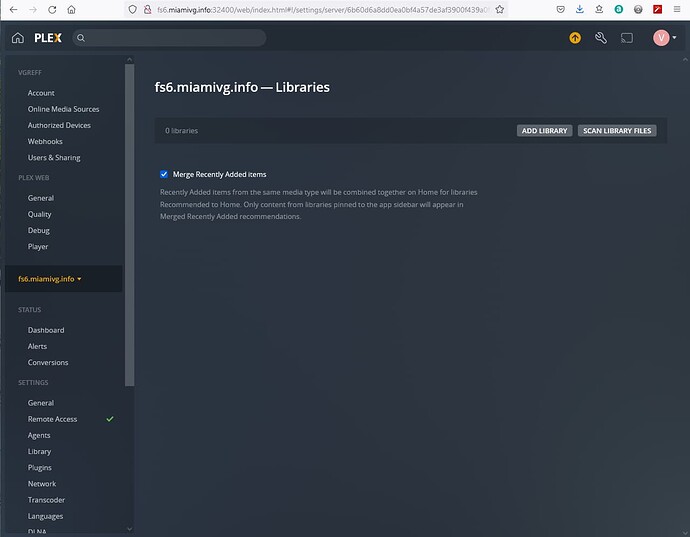This screenshot has width=690, height=537.
Task: Click sidebar scroll-down arrow
Action: pyautogui.click(x=129, y=529)
